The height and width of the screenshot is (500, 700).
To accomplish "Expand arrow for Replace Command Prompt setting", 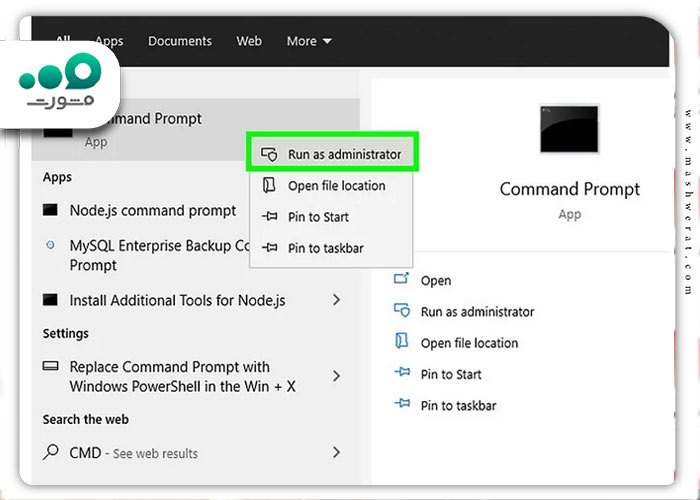I will coord(337,376).
